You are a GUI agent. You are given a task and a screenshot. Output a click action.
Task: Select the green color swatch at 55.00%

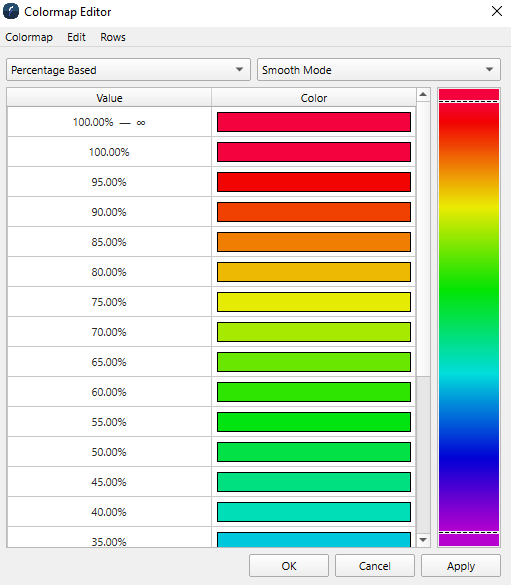314,422
